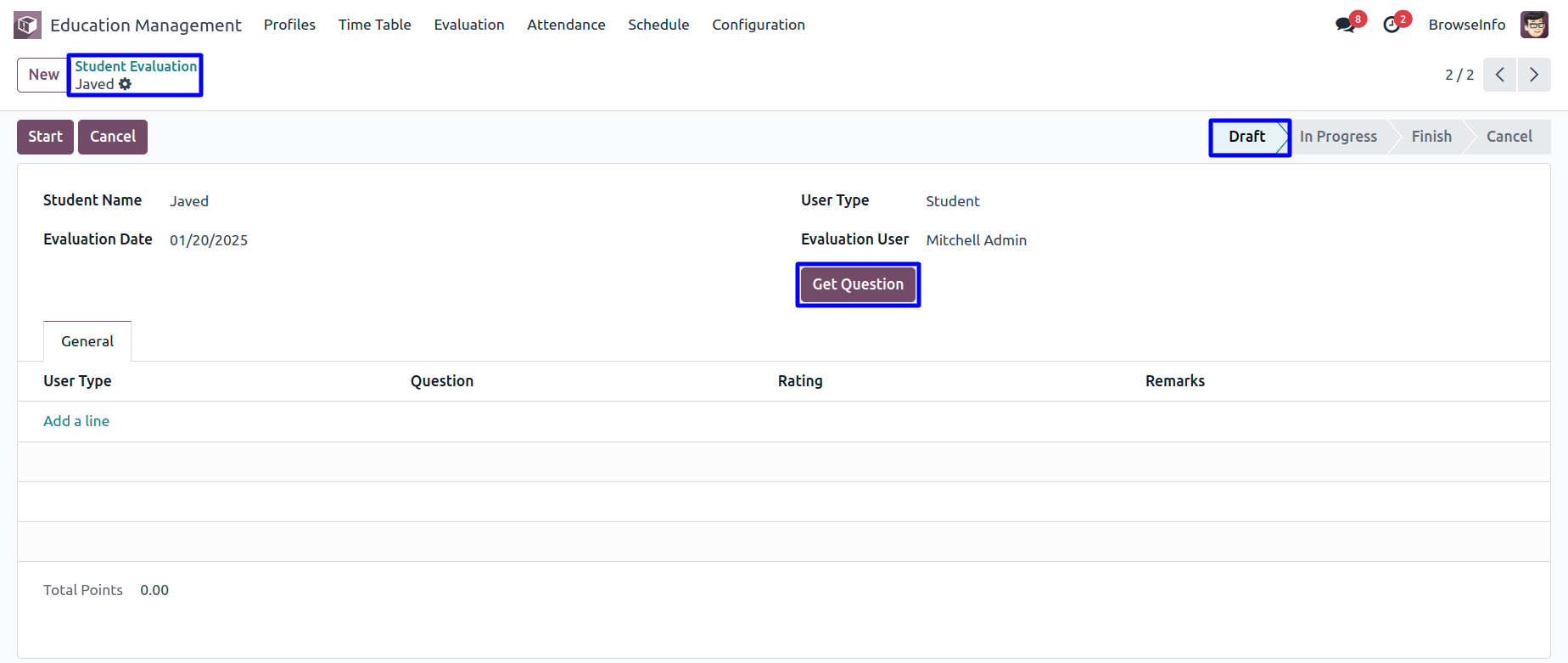Image resolution: width=1568 pixels, height=663 pixels.
Task: Click the Evaluation Date field 01/20/2025
Action: tap(209, 240)
